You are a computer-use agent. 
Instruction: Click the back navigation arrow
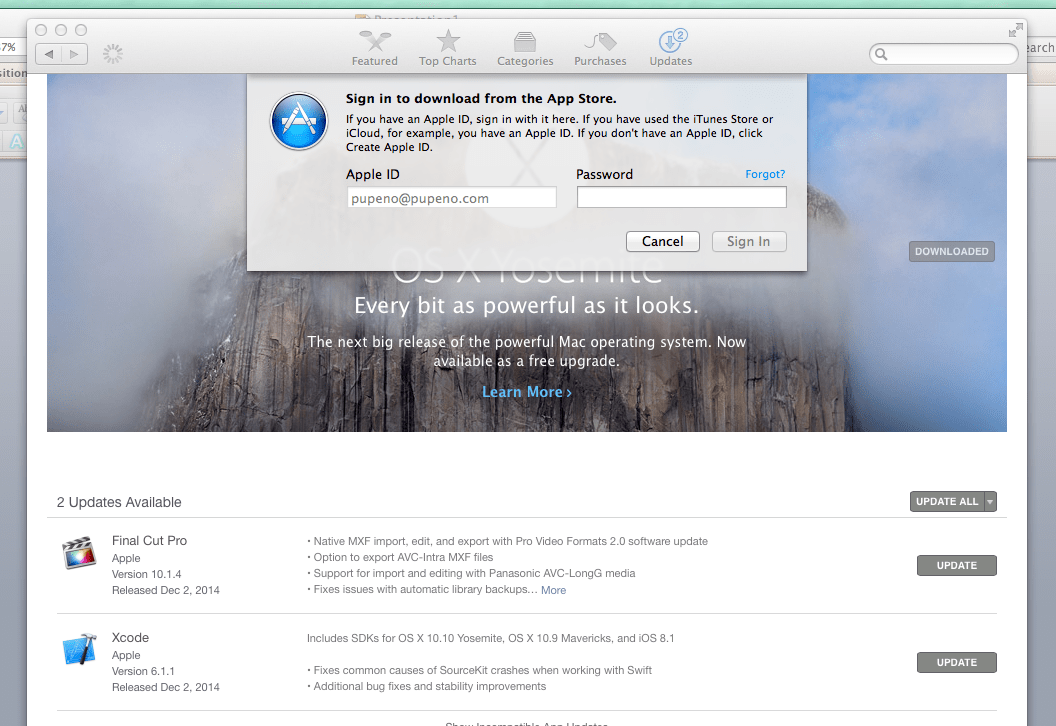(48, 54)
